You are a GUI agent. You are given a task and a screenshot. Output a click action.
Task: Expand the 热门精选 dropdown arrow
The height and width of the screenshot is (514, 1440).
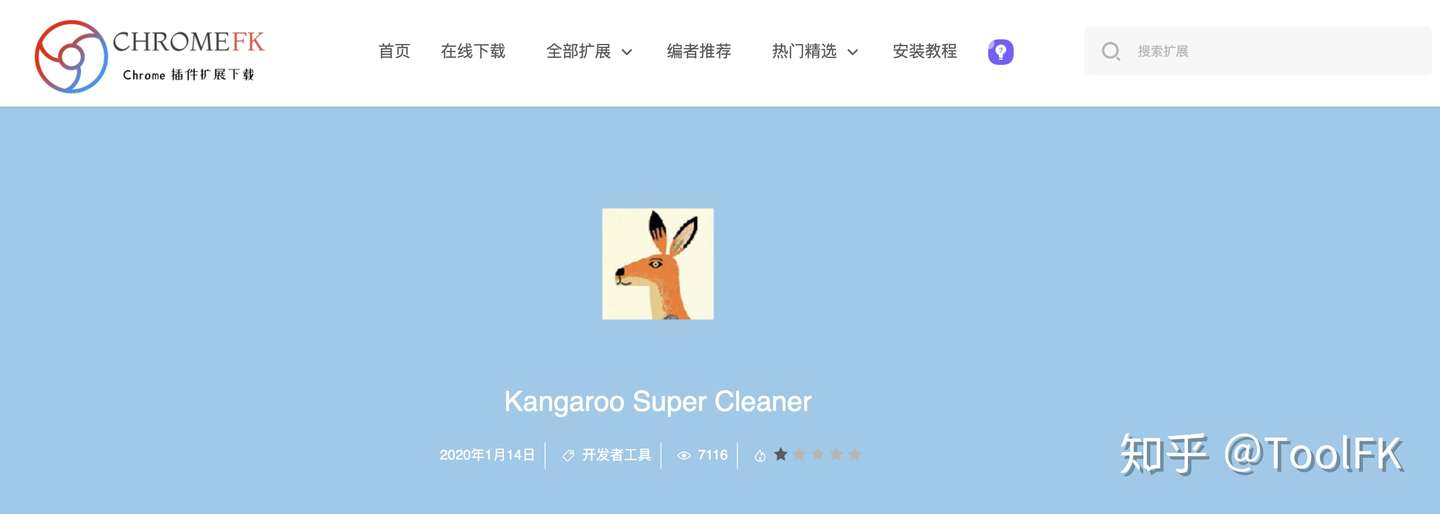click(853, 52)
